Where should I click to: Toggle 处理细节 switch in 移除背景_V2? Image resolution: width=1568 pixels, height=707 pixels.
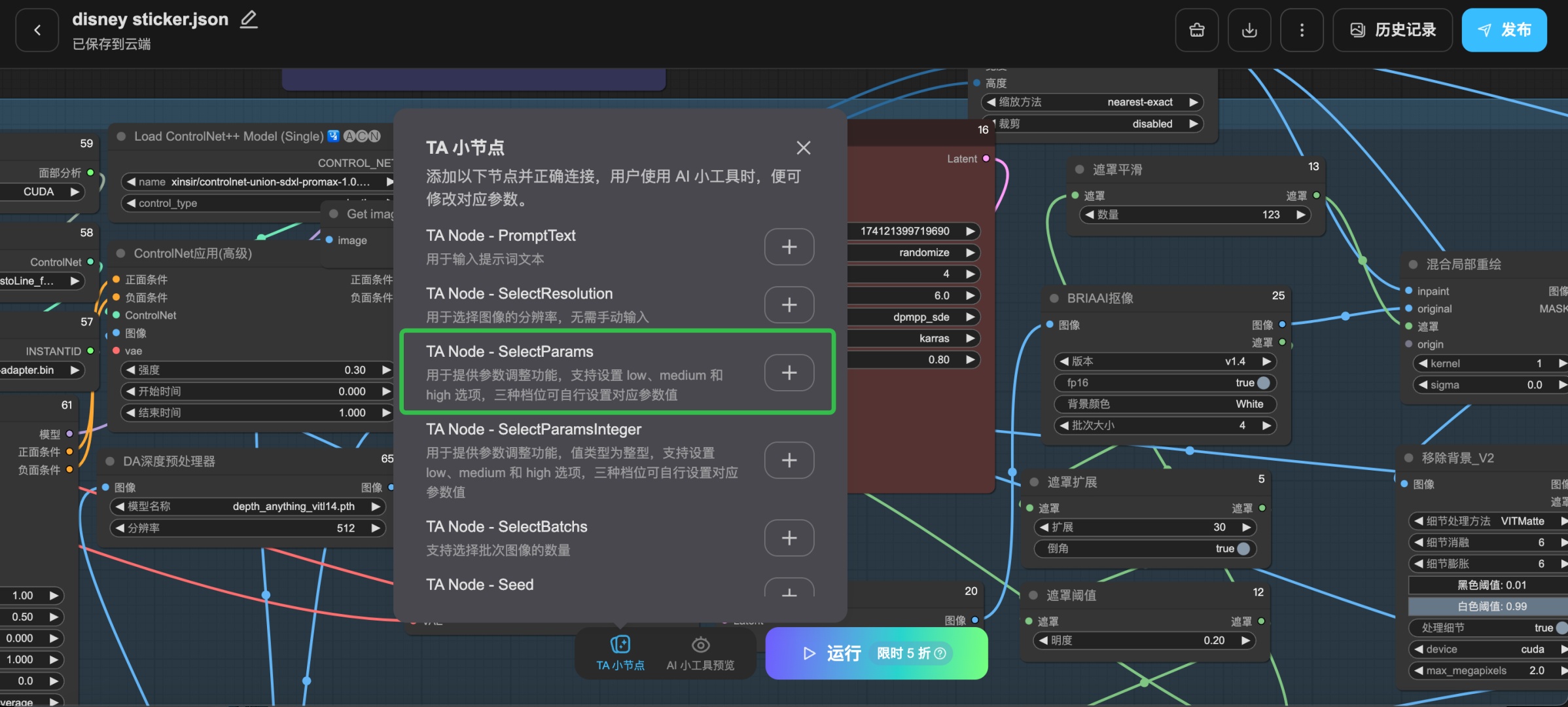1560,628
